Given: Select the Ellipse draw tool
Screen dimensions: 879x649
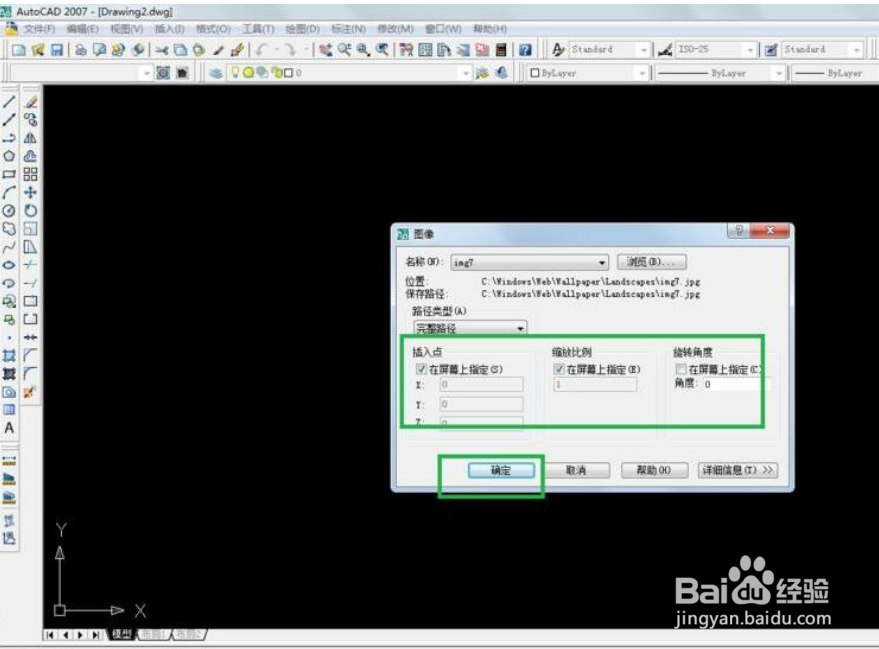Looking at the screenshot, I should click(9, 265).
